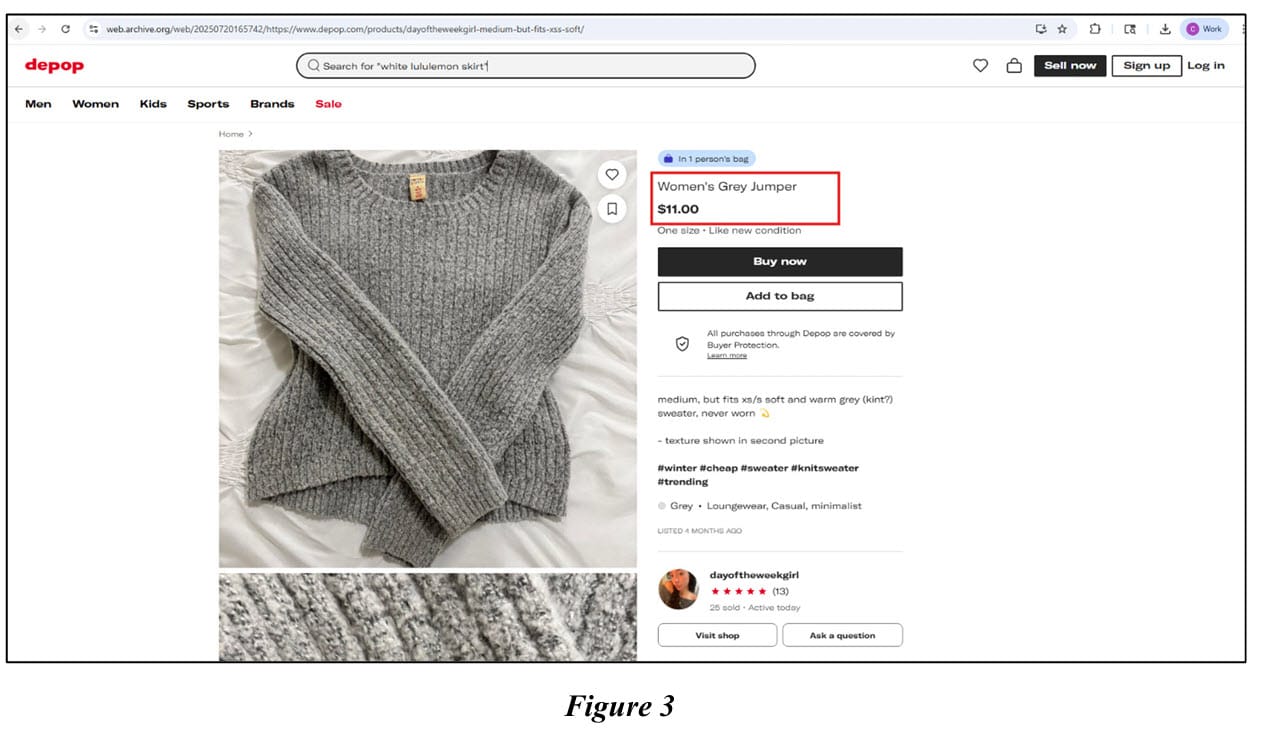Click the bookmark save icon on the photo
Image resolution: width=1266 pixels, height=736 pixels.
click(612, 208)
